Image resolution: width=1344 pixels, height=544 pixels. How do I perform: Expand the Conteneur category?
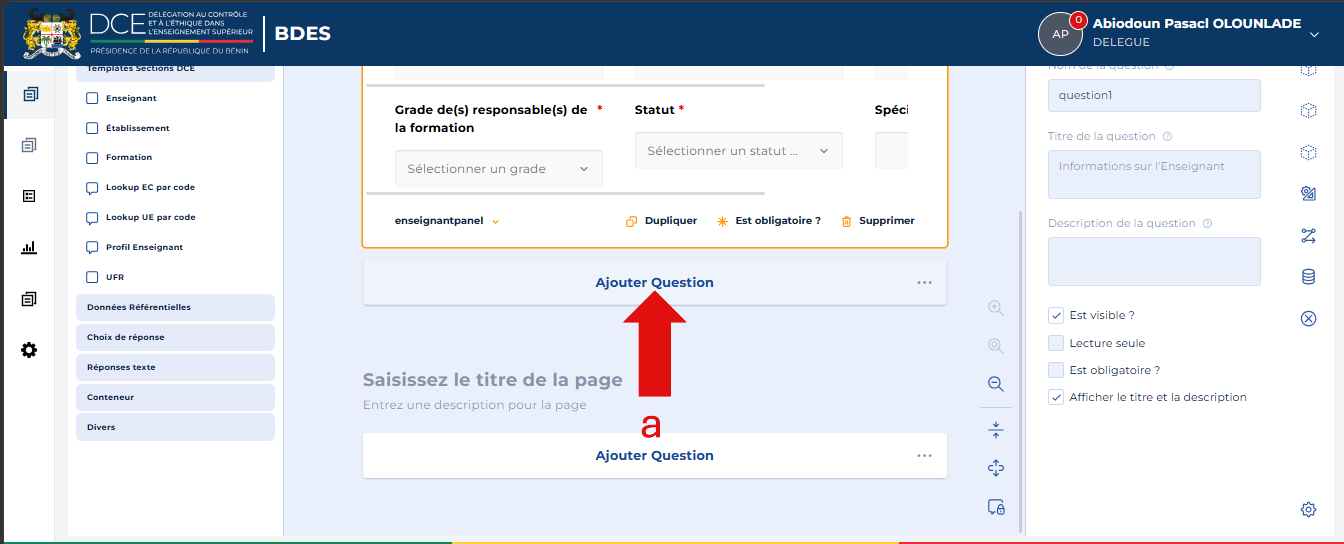(175, 397)
